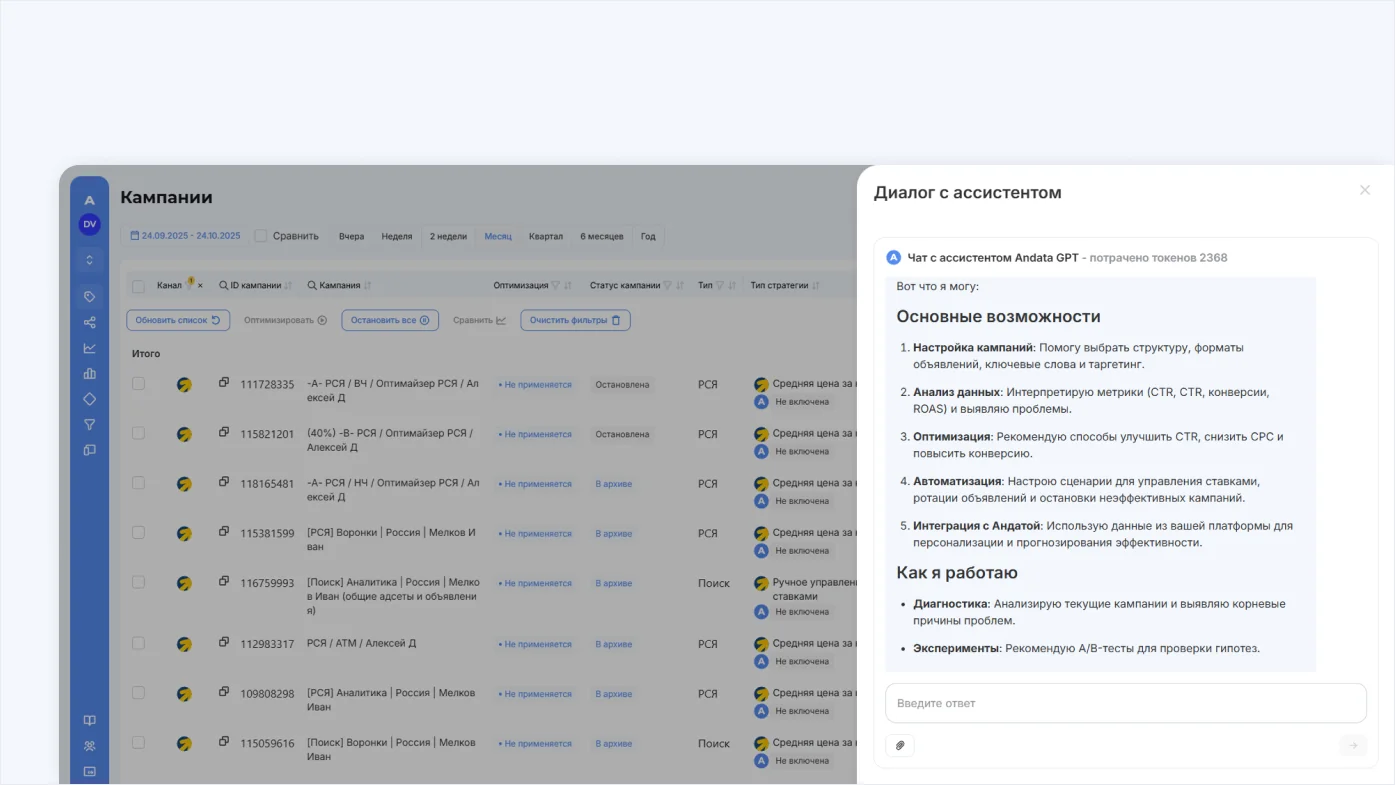
Task: Tick the checkbox for campaign 112983317
Action: tap(139, 643)
